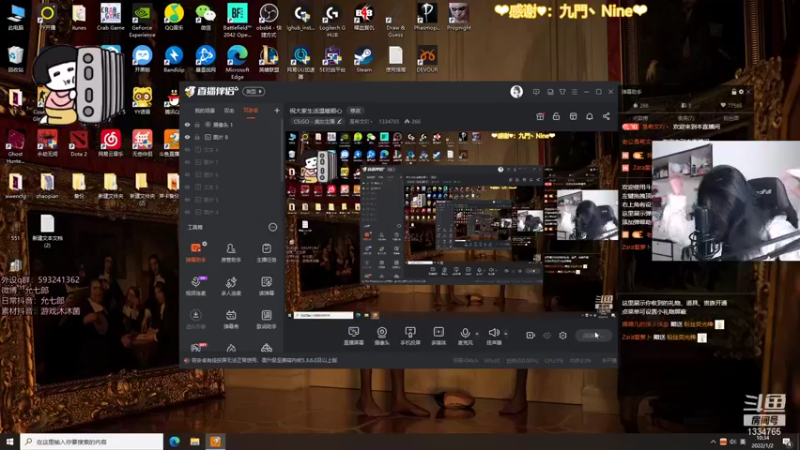Open the mode switch pill beside the logo
This screenshot has width=800, height=450.
click(x=254, y=91)
